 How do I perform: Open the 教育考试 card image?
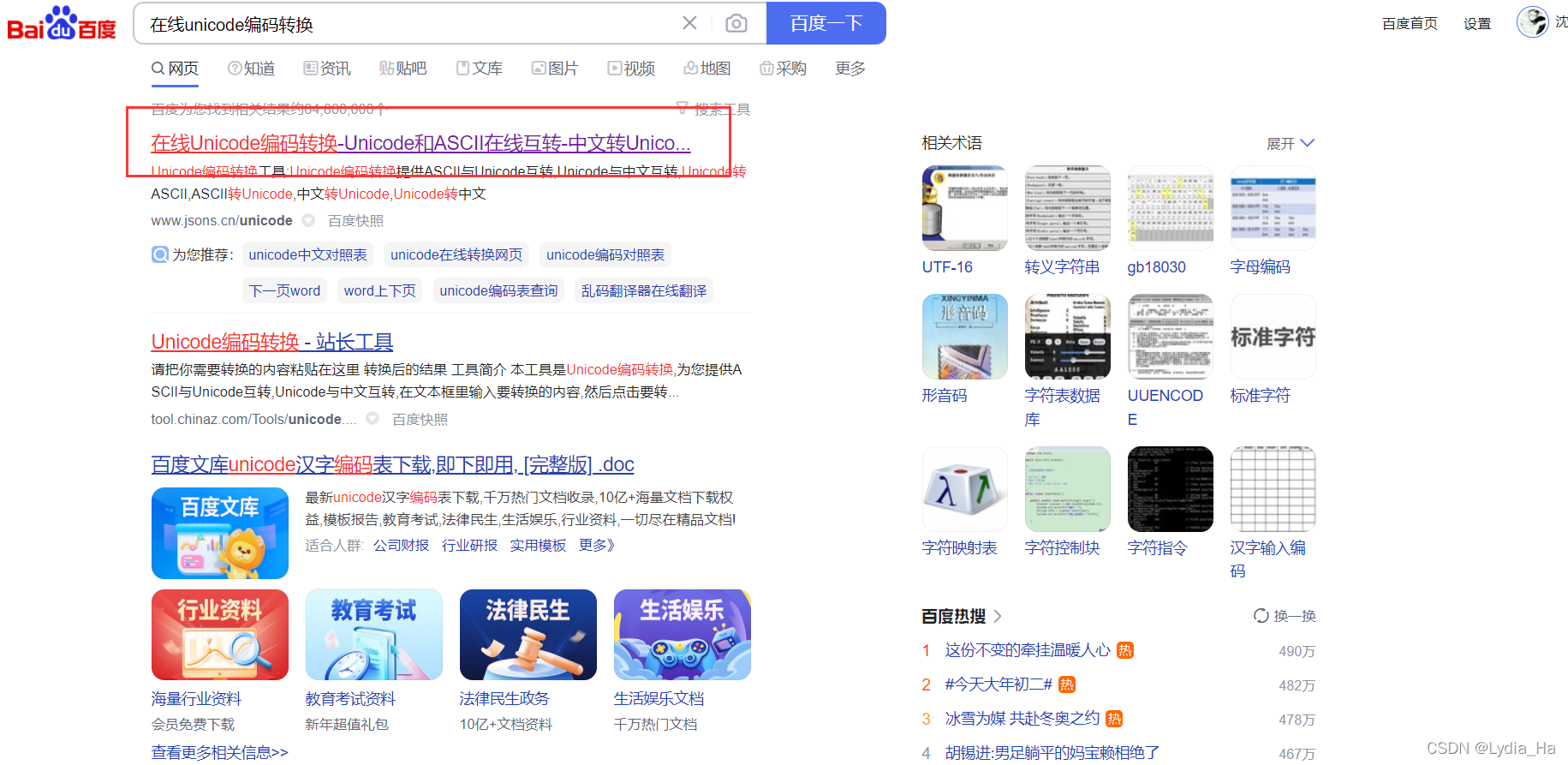(x=374, y=635)
